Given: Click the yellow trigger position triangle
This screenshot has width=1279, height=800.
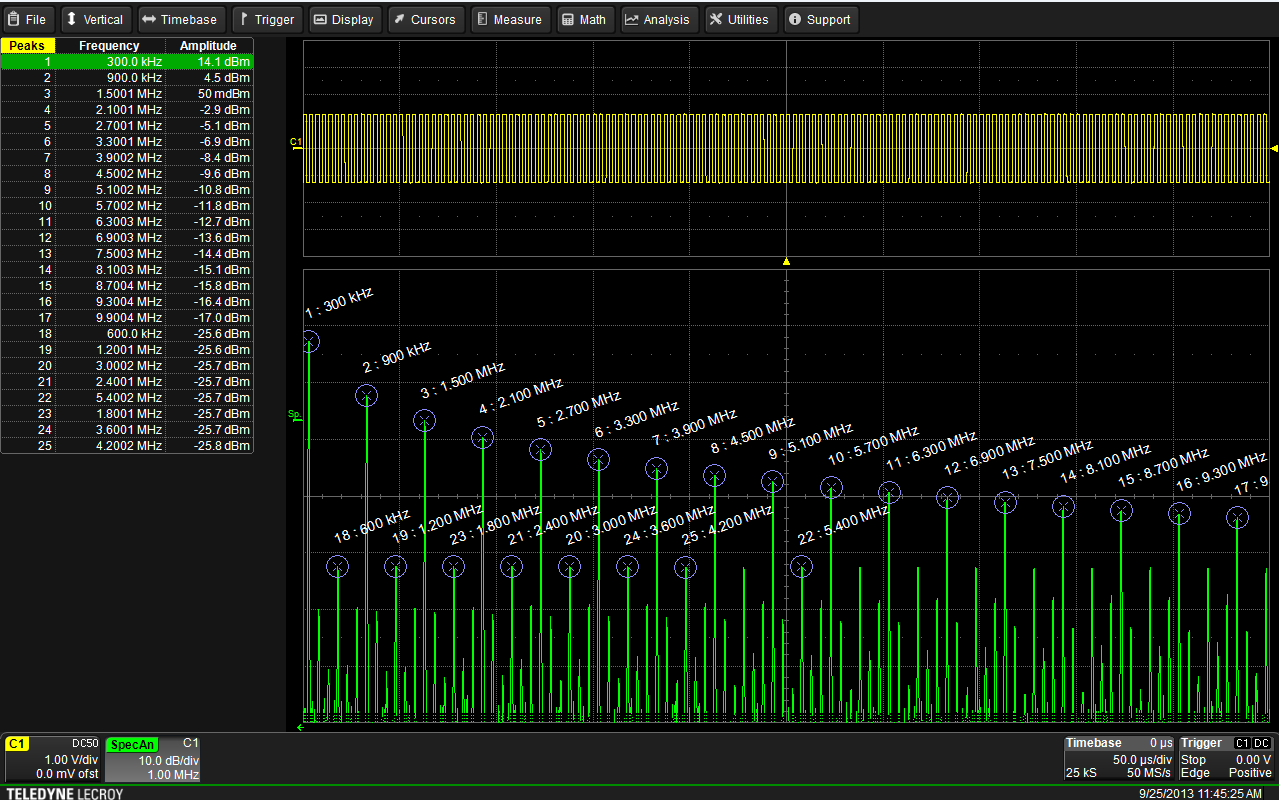Looking at the screenshot, I should click(x=786, y=262).
